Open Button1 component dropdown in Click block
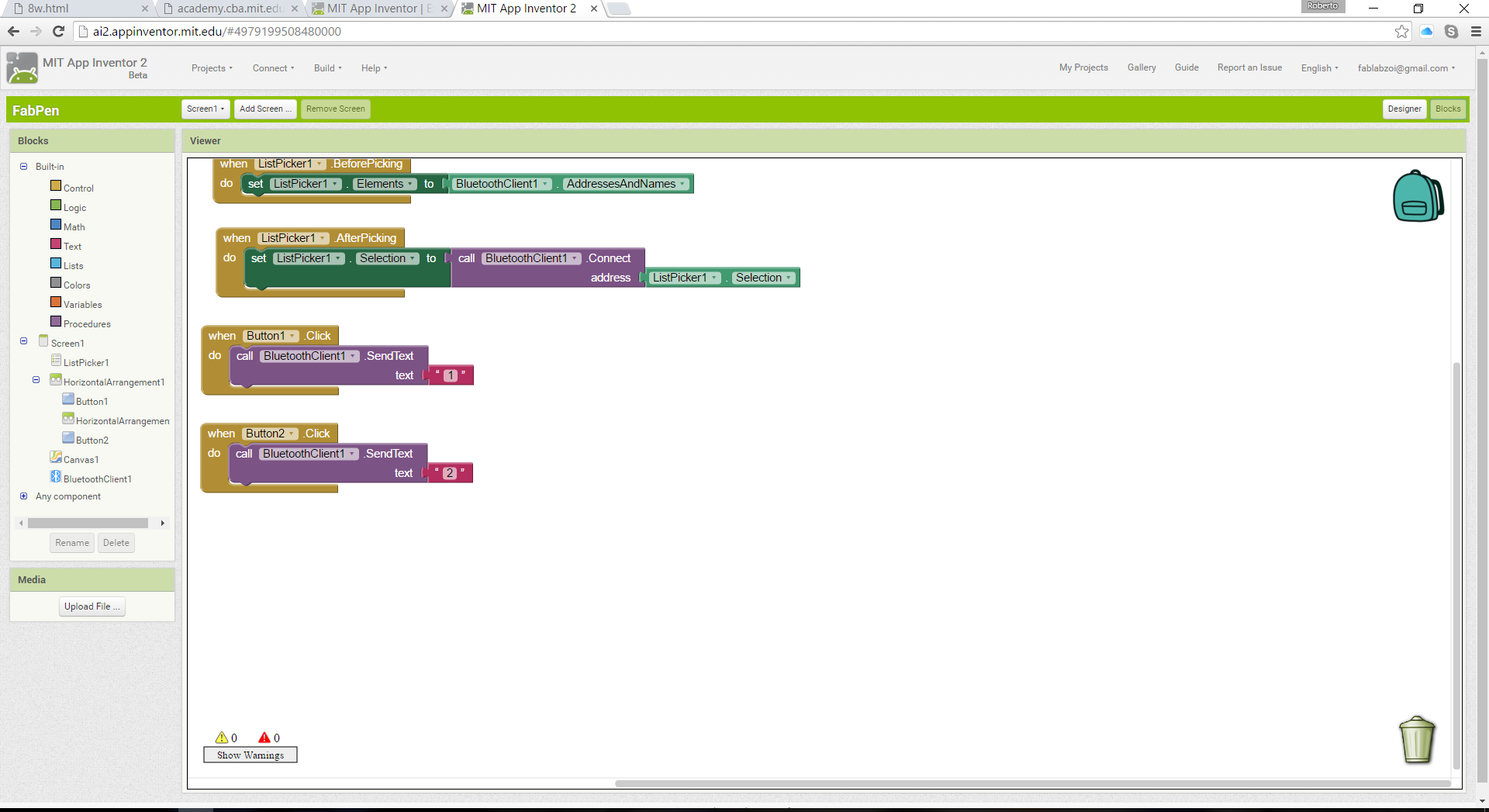Viewport: 1489px width, 812px height. click(271, 336)
